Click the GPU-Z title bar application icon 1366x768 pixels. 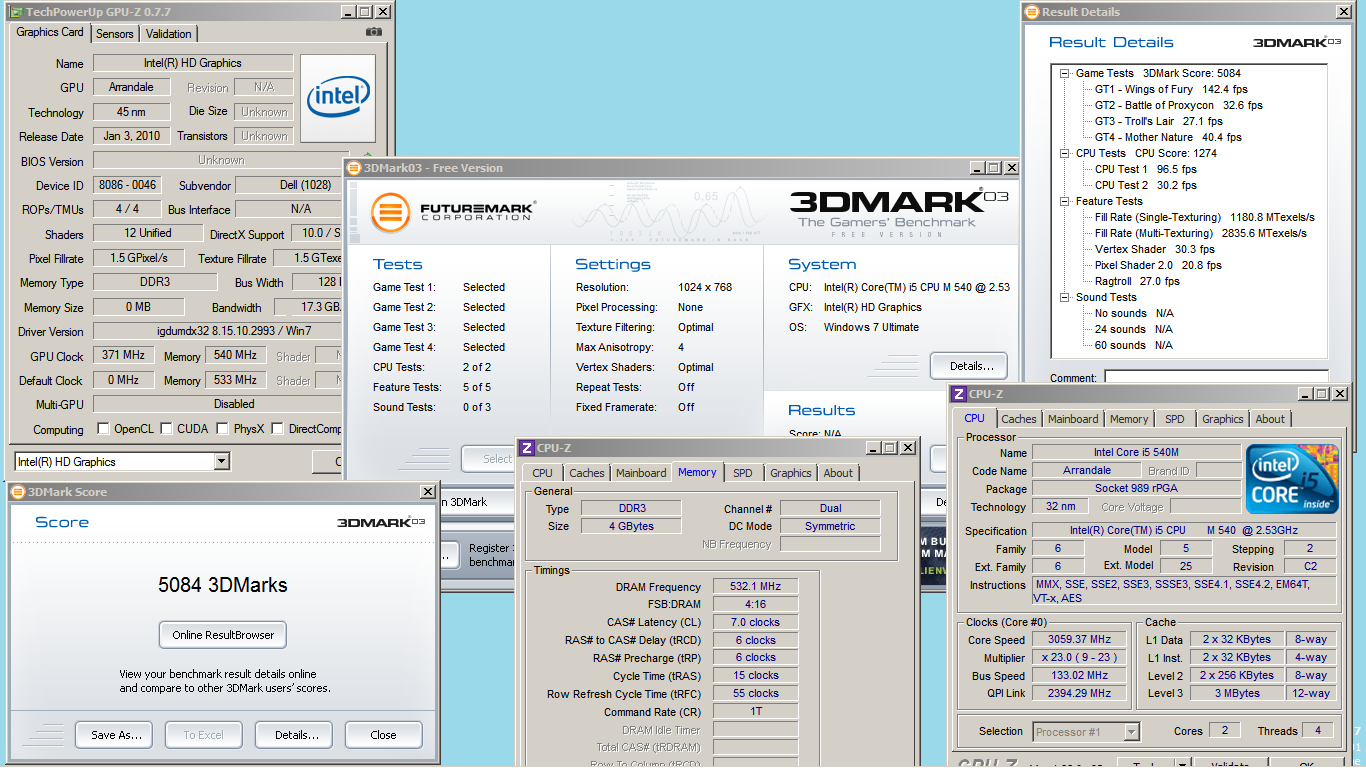click(x=16, y=12)
